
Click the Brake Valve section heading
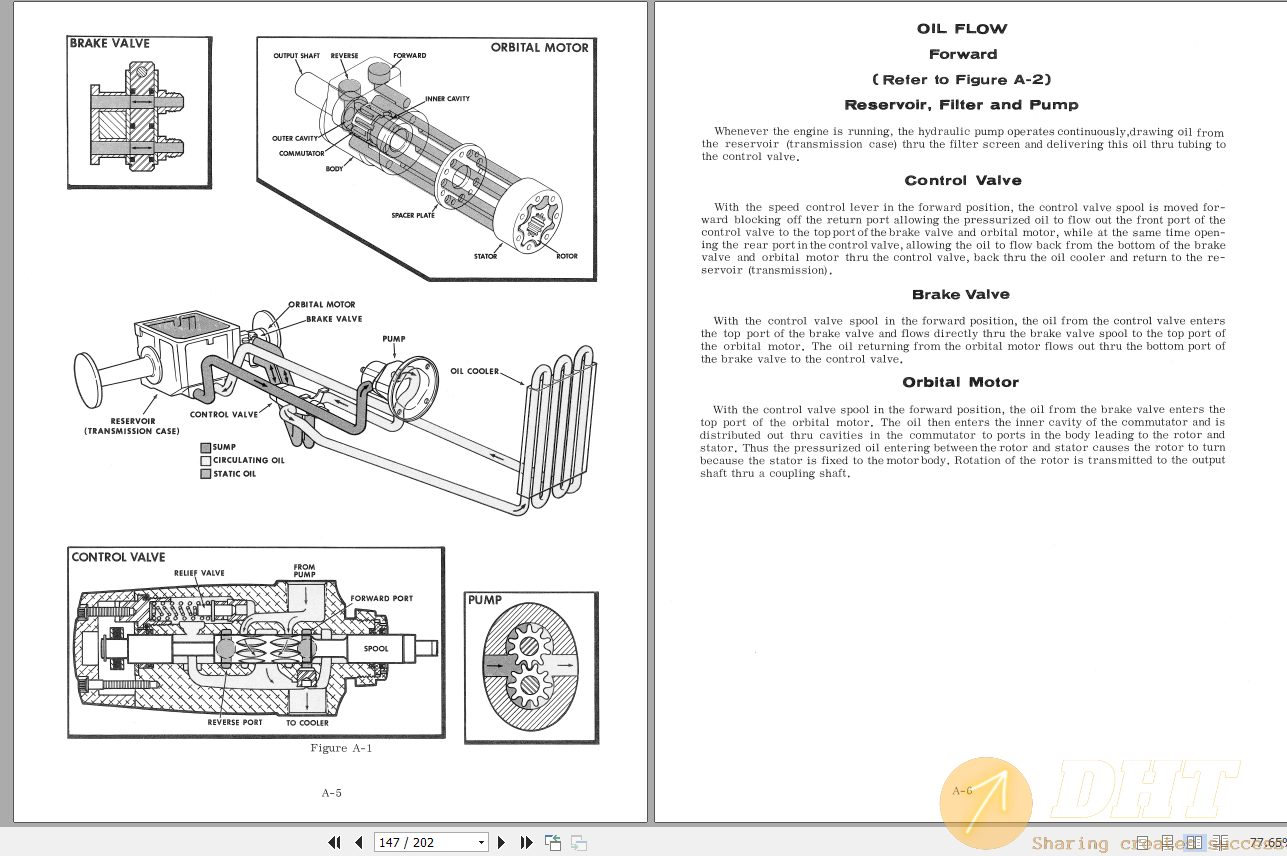[961, 294]
